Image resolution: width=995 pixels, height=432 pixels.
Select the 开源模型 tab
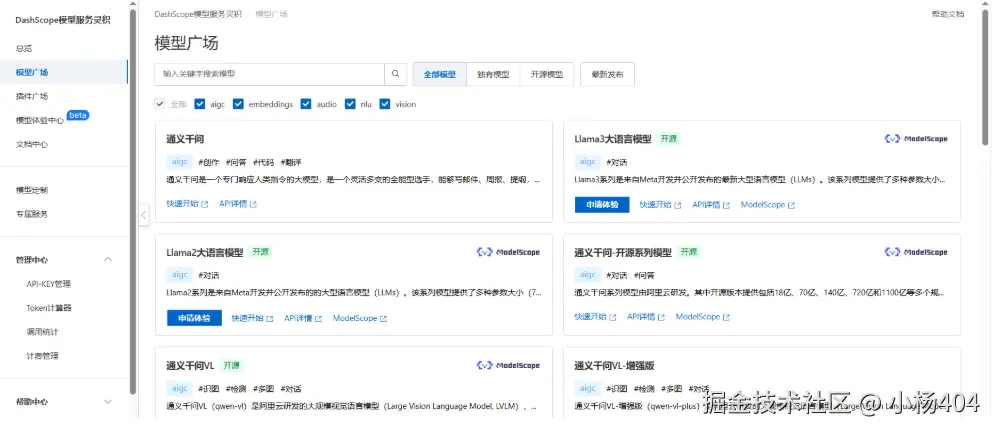tap(546, 74)
